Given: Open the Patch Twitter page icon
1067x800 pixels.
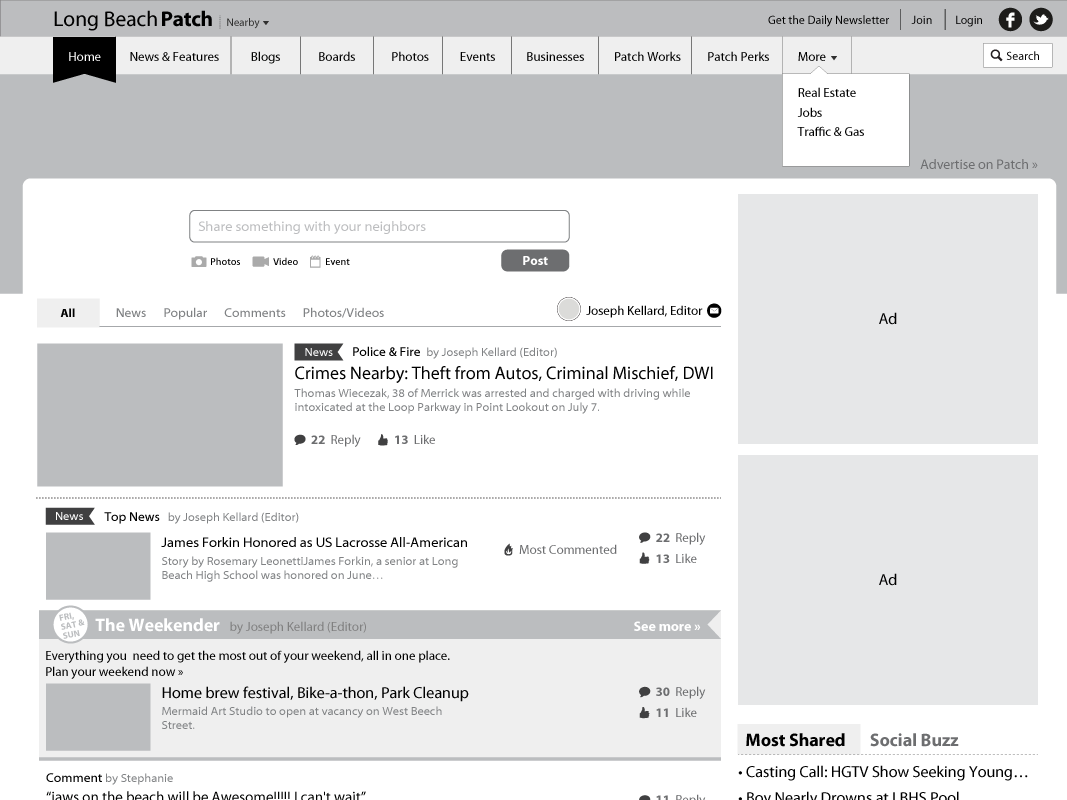Looking at the screenshot, I should click(1040, 20).
